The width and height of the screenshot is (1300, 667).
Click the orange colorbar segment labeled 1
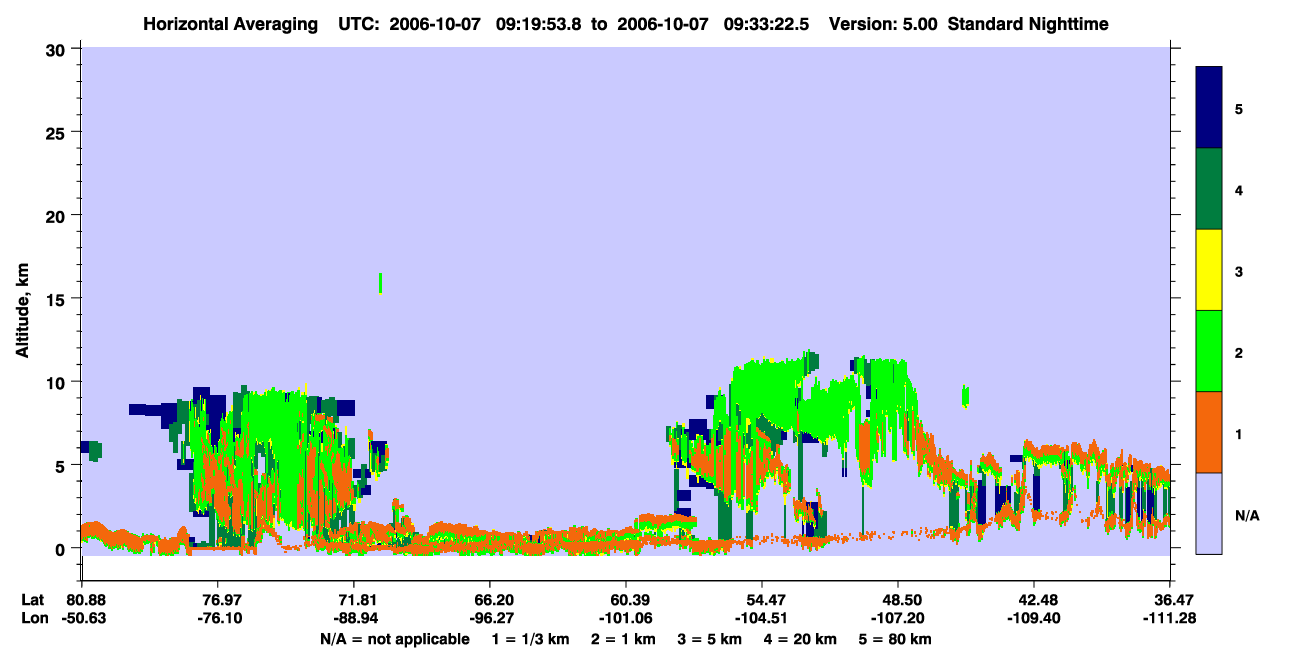point(1209,432)
